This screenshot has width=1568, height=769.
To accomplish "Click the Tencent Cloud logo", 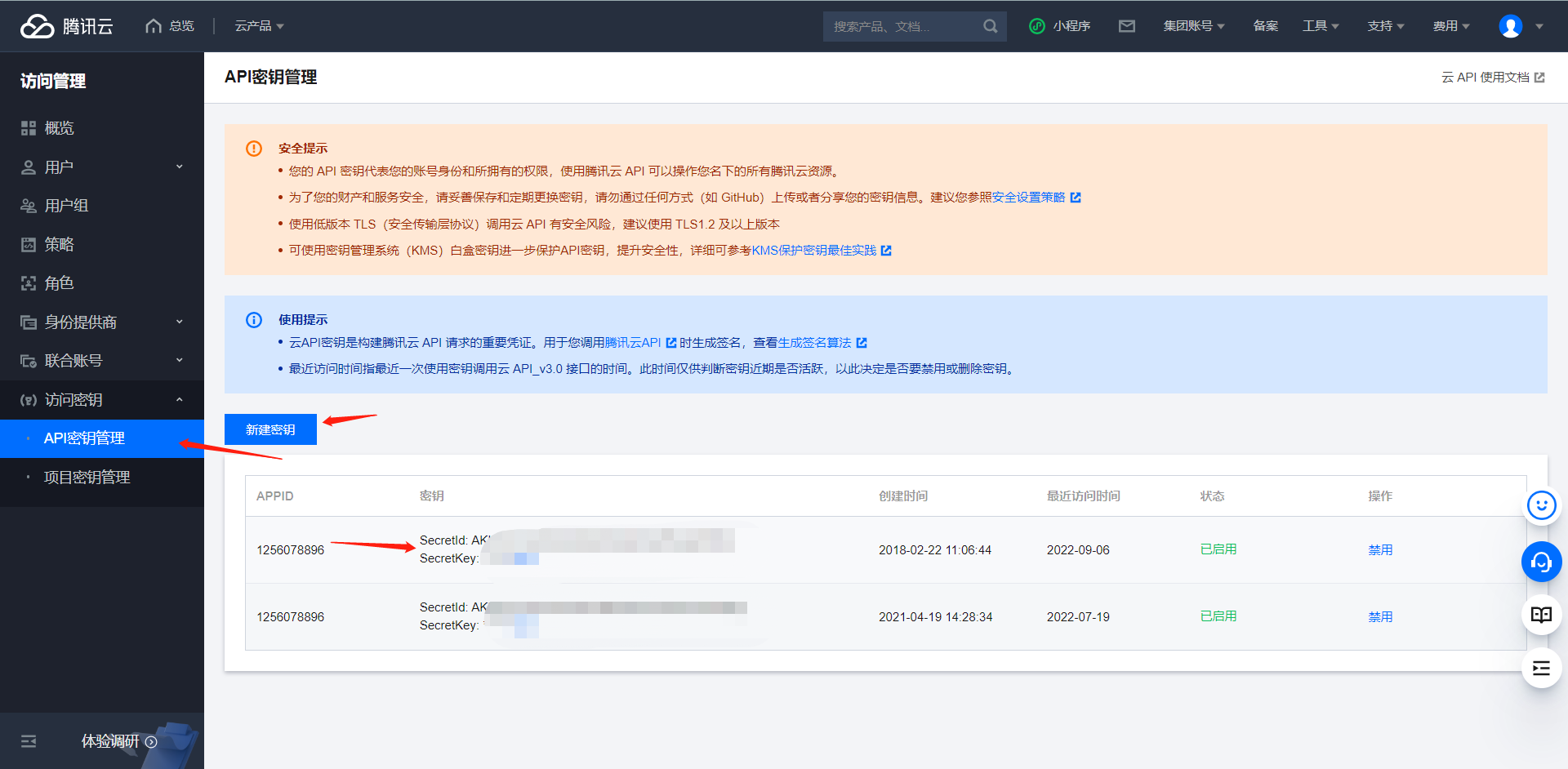I will click(64, 25).
